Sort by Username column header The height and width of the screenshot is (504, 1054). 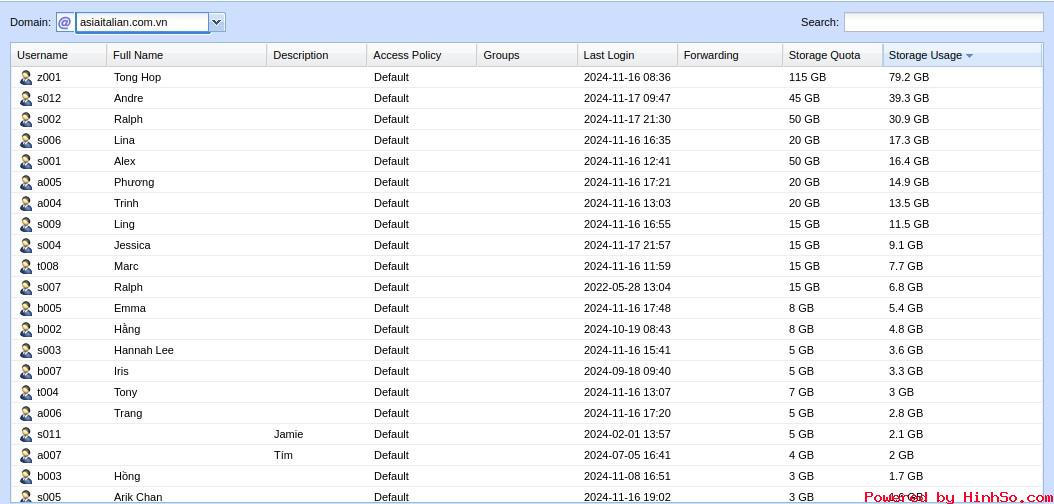[x=58, y=55]
